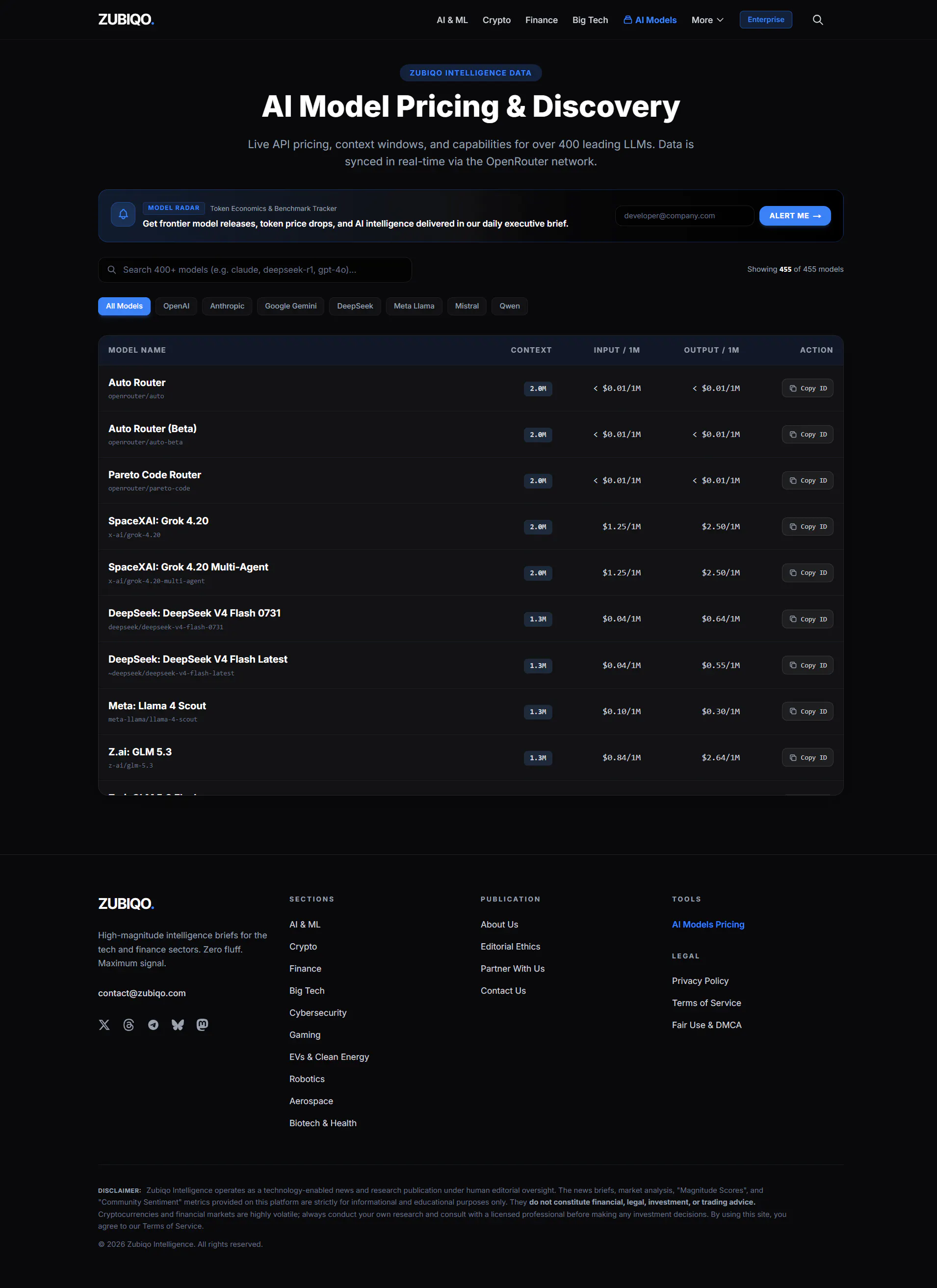Open the Contact Us footer link

click(x=503, y=991)
